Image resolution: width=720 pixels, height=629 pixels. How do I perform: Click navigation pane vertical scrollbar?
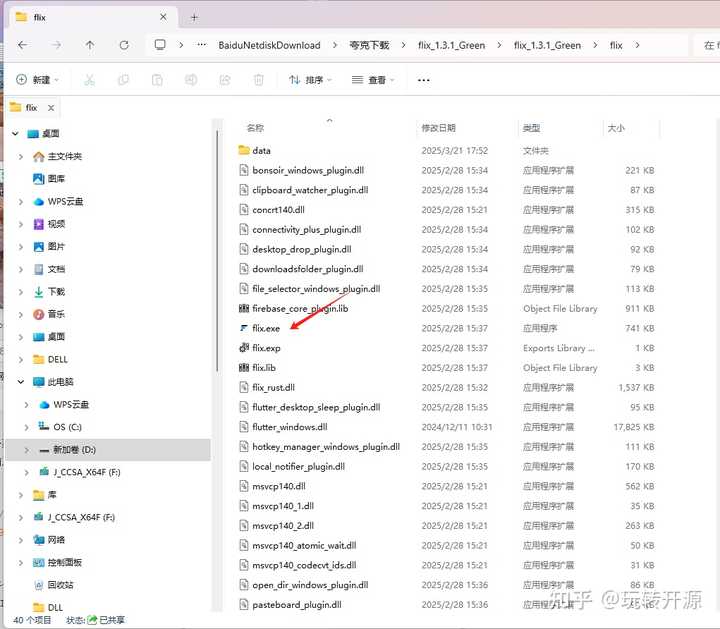[x=217, y=251]
